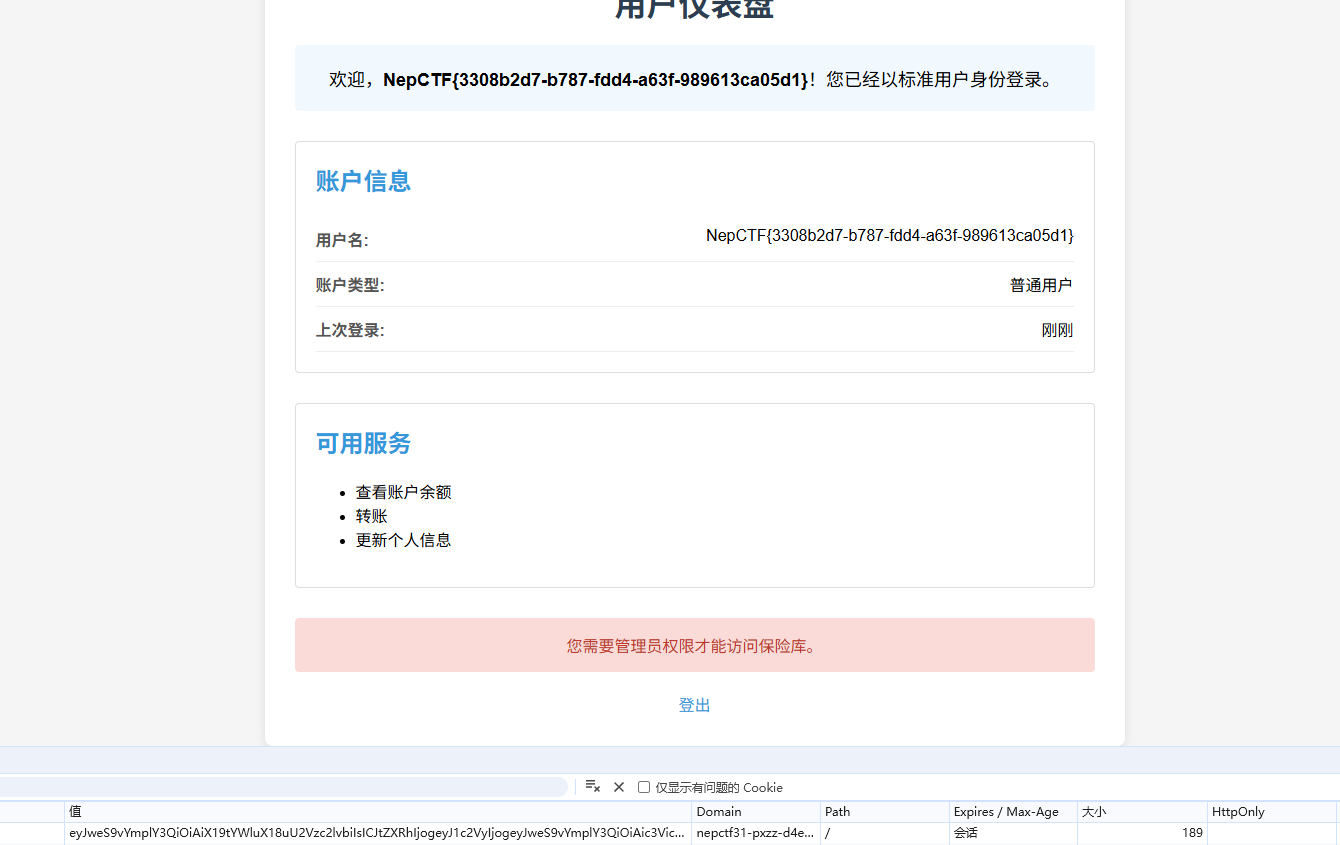The height and width of the screenshot is (845, 1340).
Task: Click the 查看账户余额 service item
Action: coord(403,492)
